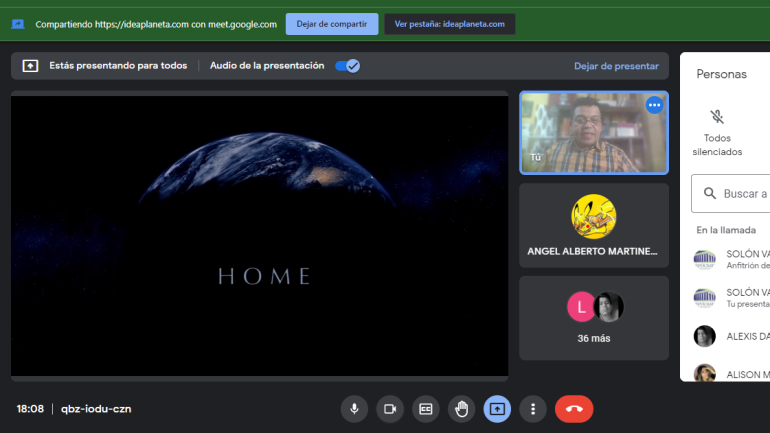770x433 pixels.
Task: Click Ver pestaña: ideaplaneta.com button
Action: (x=449, y=24)
